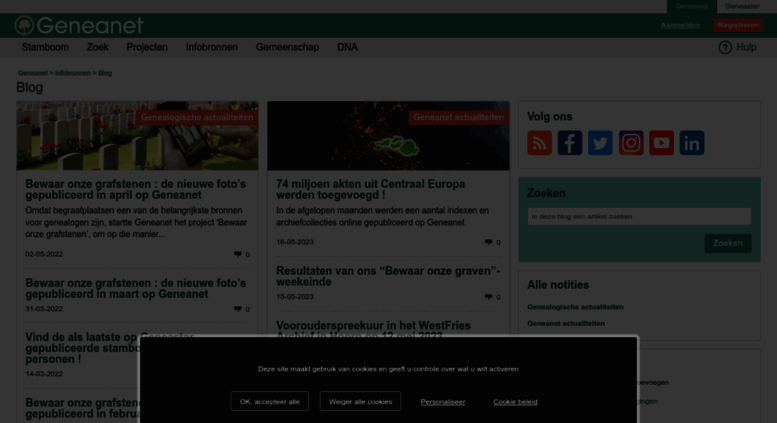
Task: Open the gravestones photo thumbnail
Action: 137,136
